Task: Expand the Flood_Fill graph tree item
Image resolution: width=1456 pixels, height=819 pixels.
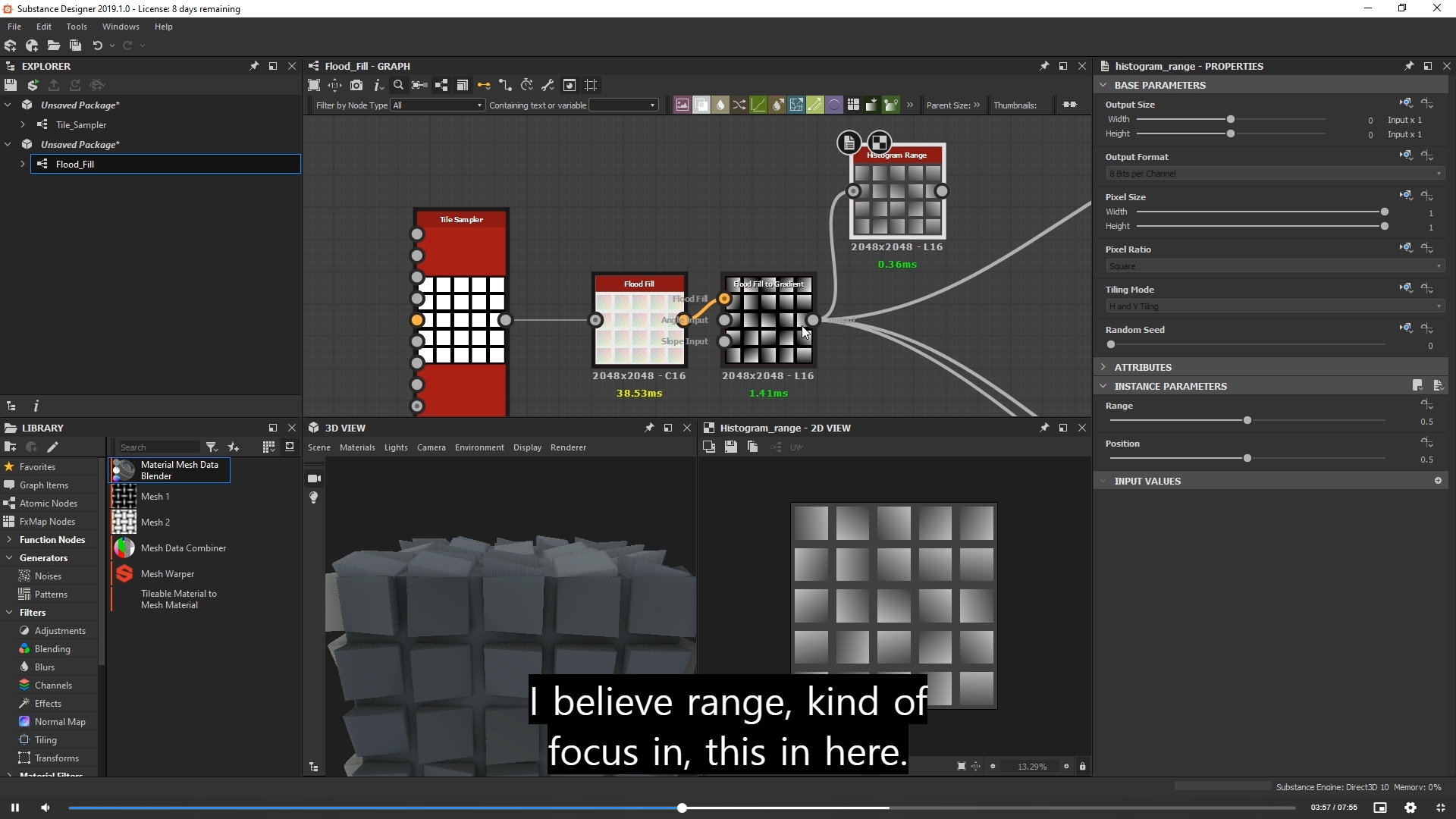Action: point(23,164)
